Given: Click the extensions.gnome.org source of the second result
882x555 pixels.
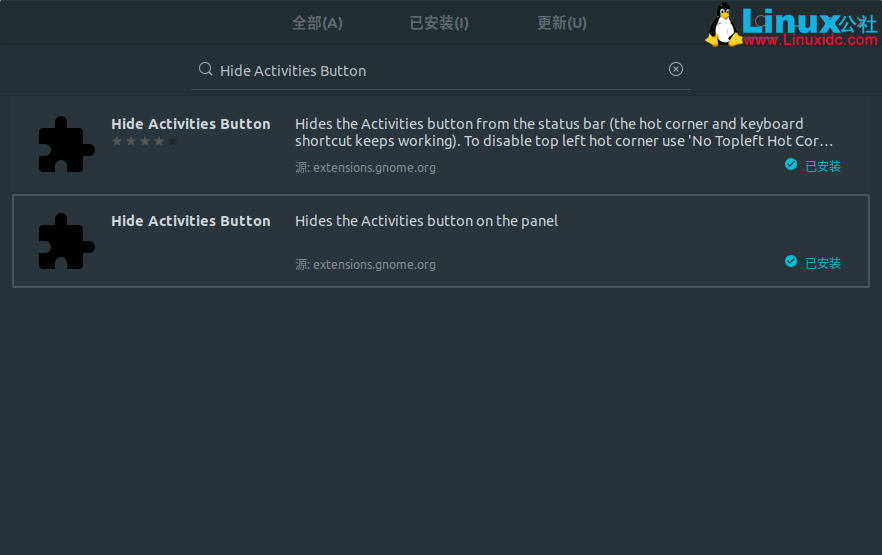Looking at the screenshot, I should click(365, 265).
